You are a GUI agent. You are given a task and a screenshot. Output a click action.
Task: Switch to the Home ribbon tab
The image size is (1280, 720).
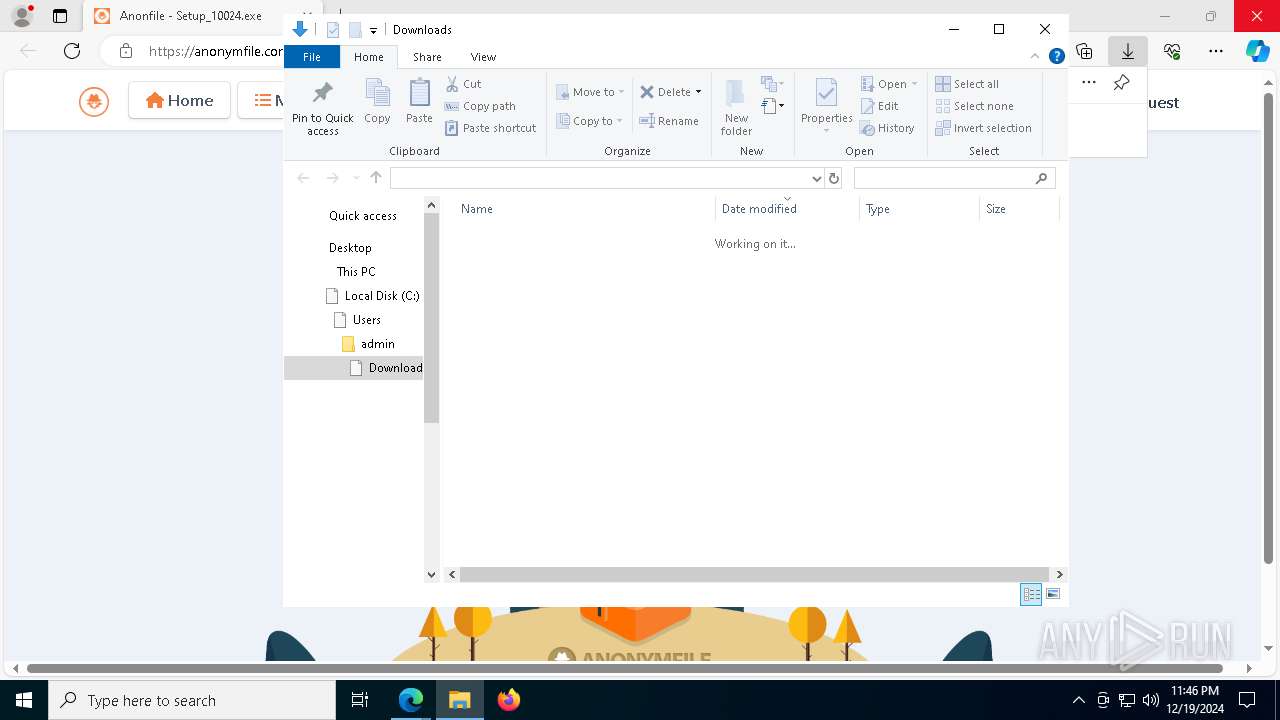[369, 57]
